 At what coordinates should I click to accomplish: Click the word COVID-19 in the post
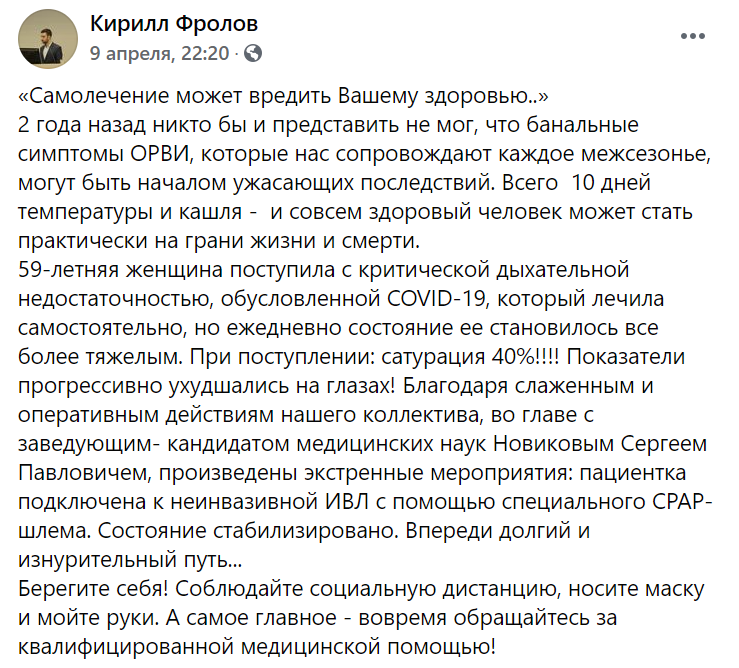point(436,299)
